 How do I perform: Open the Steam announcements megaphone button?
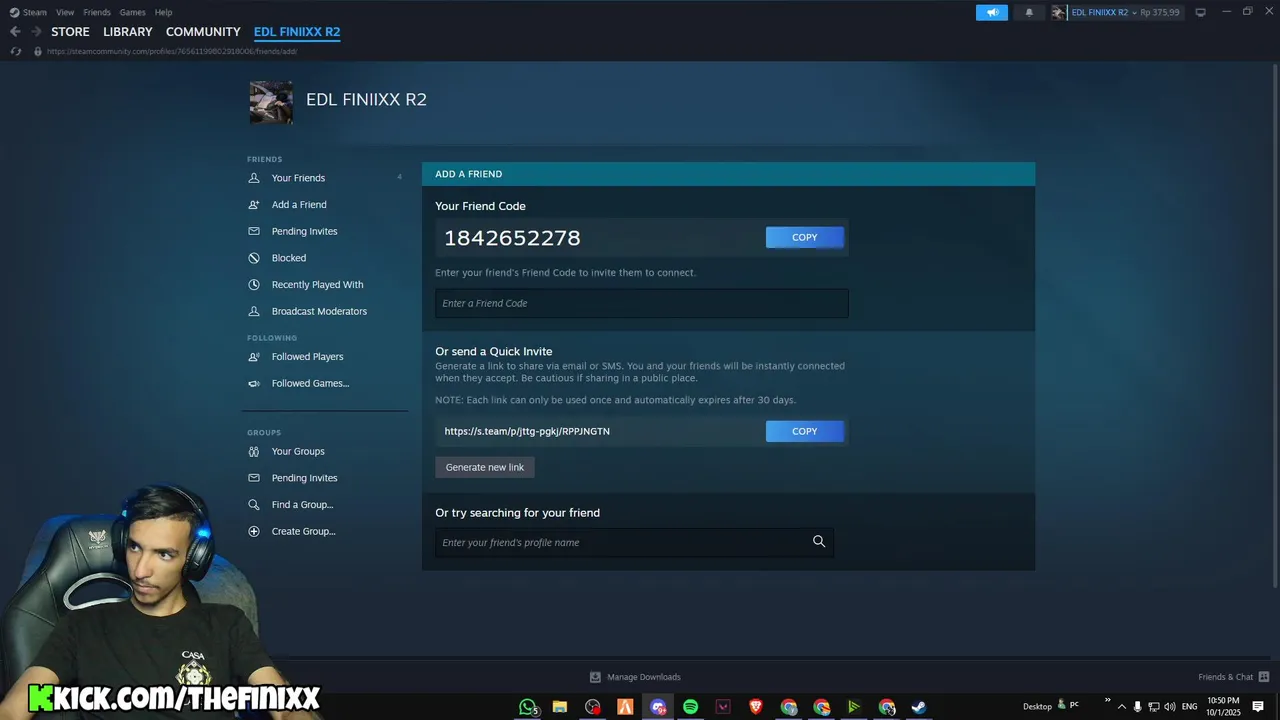pos(992,12)
